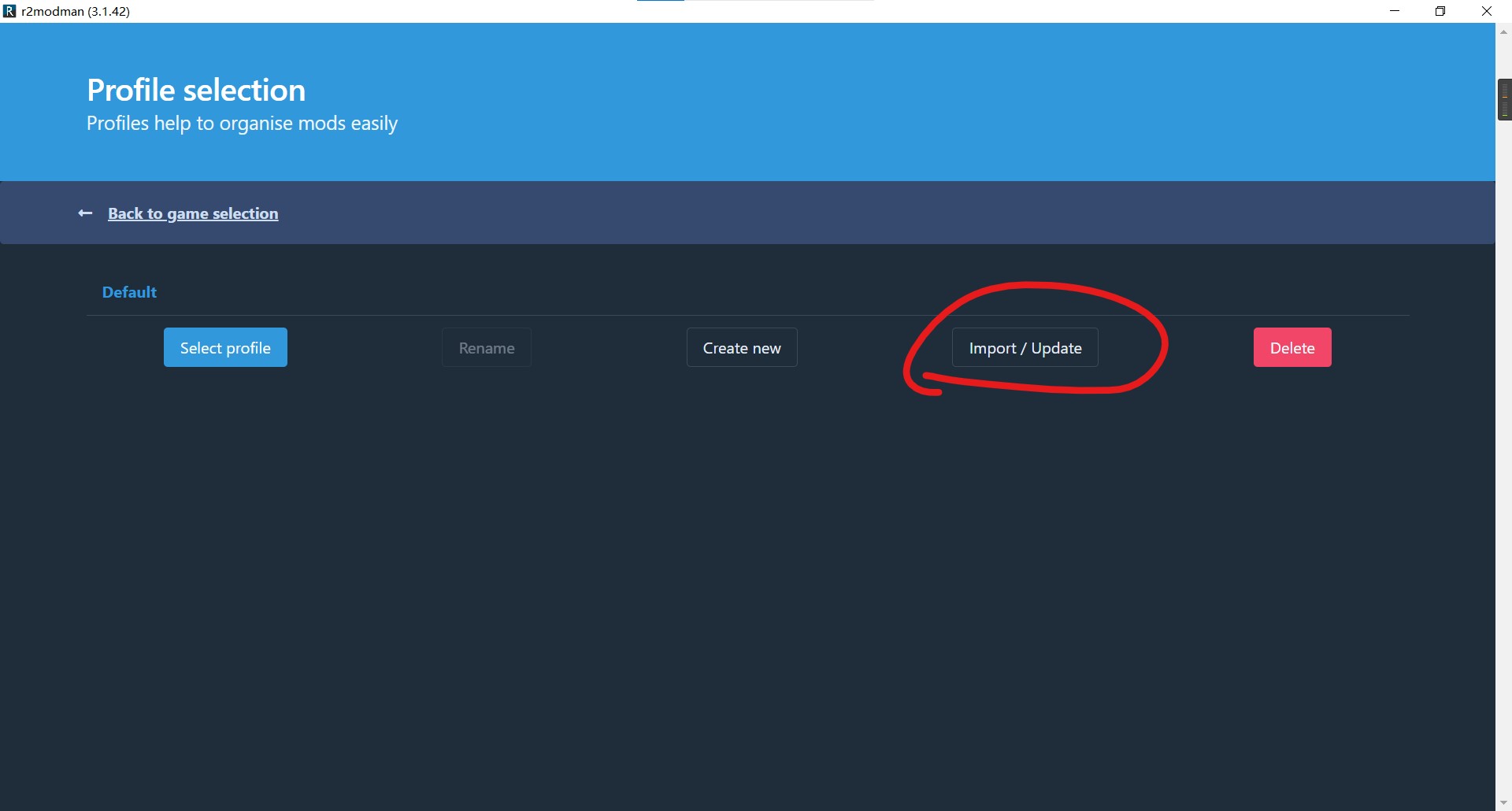Click the greyed-out Rename button
Screen dimensions: 1512x811
pyautogui.click(x=487, y=347)
